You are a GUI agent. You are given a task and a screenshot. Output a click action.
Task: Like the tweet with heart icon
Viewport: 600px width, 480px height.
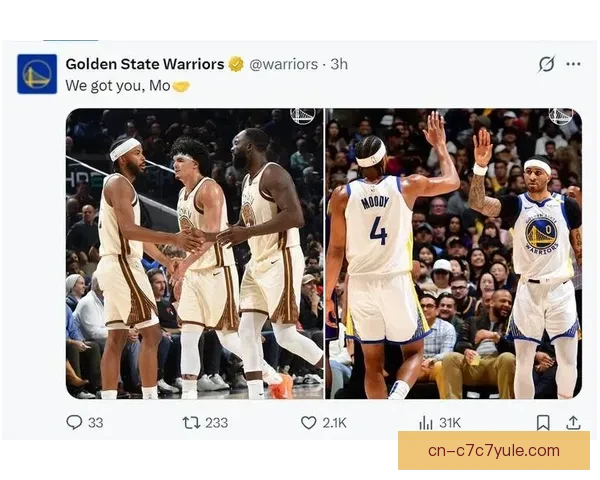[x=308, y=423]
